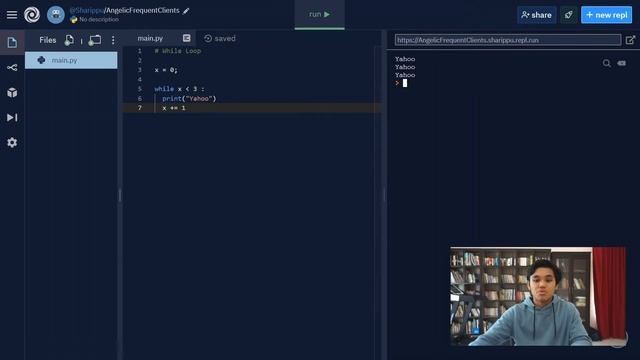Click the @Sharippu username link
The width and height of the screenshot is (640, 360).
tap(87, 10)
